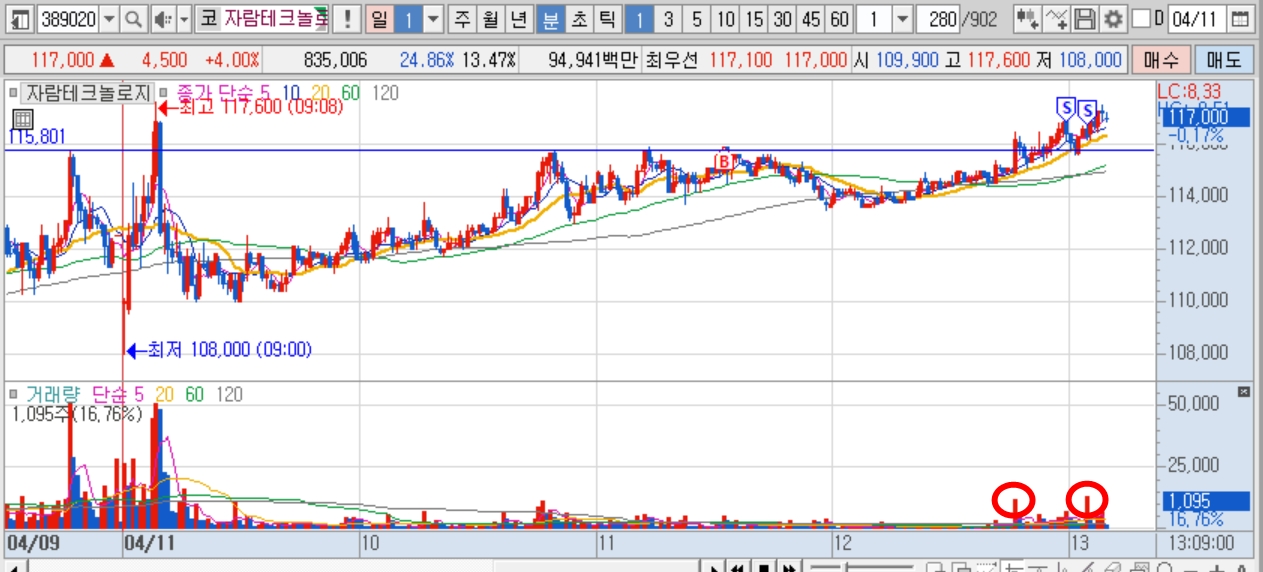Click the orange 20 volume average label

(x=166, y=395)
